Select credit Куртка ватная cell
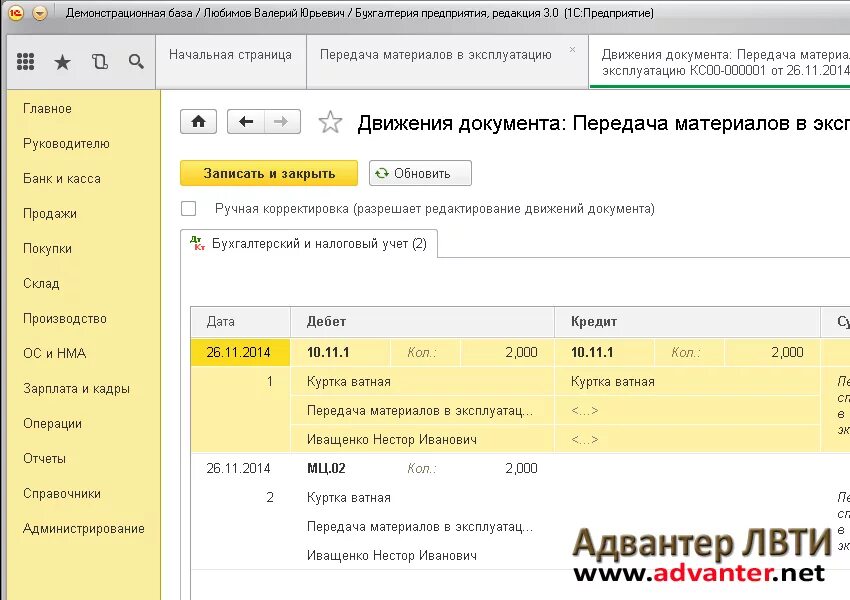Viewport: 850px width, 600px height. [x=687, y=382]
